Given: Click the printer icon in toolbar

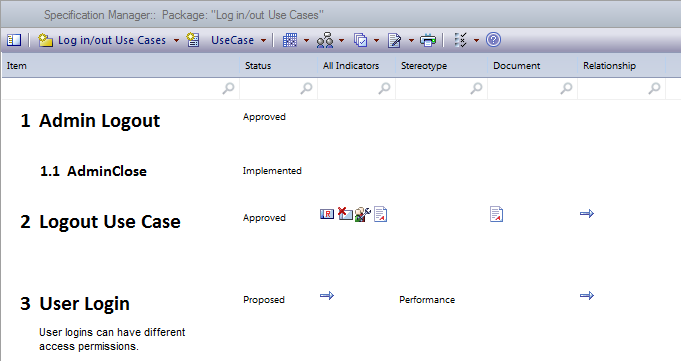Looking at the screenshot, I should 428,40.
